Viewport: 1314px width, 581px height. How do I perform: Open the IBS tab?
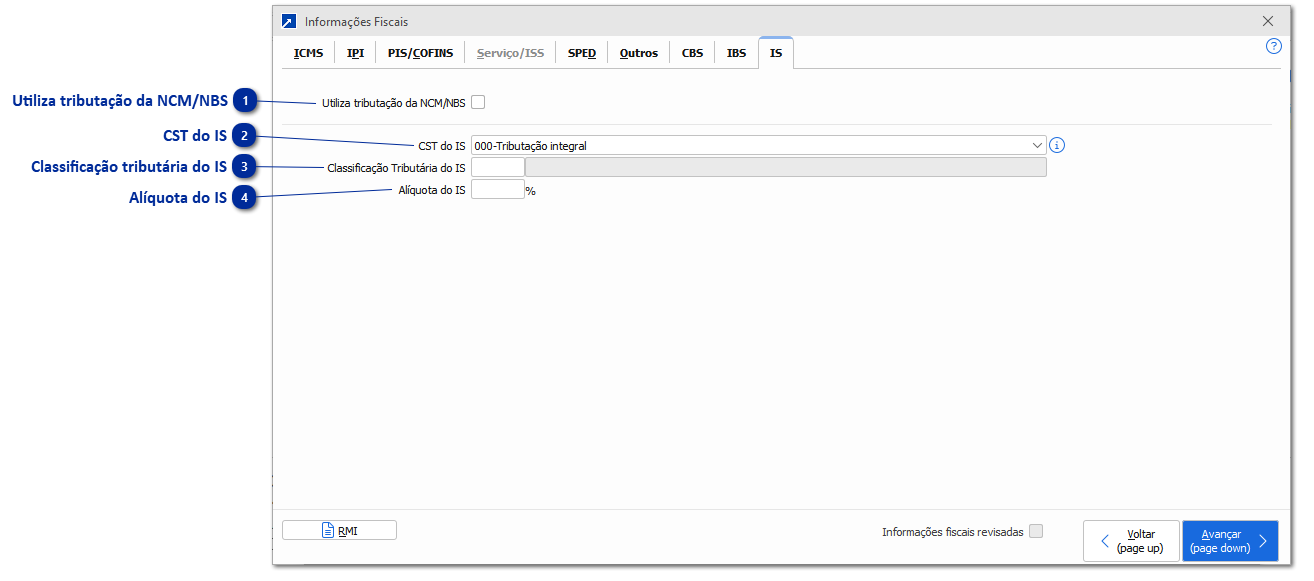pyautogui.click(x=736, y=53)
